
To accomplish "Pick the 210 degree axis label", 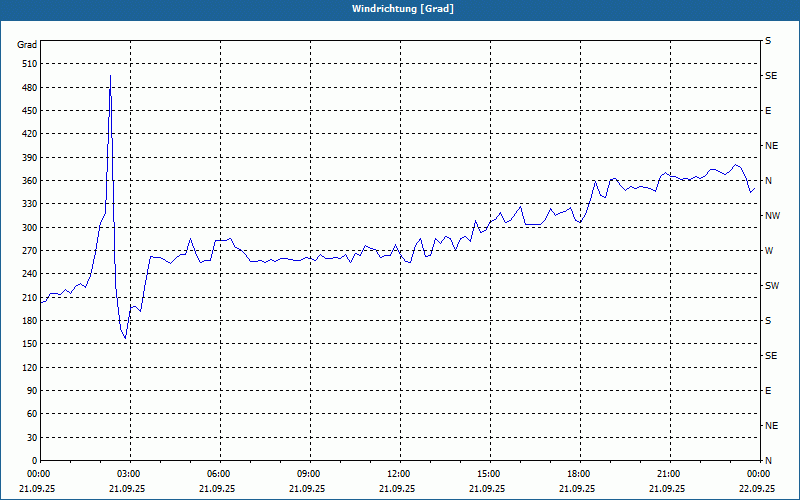I will click(x=30, y=297).
